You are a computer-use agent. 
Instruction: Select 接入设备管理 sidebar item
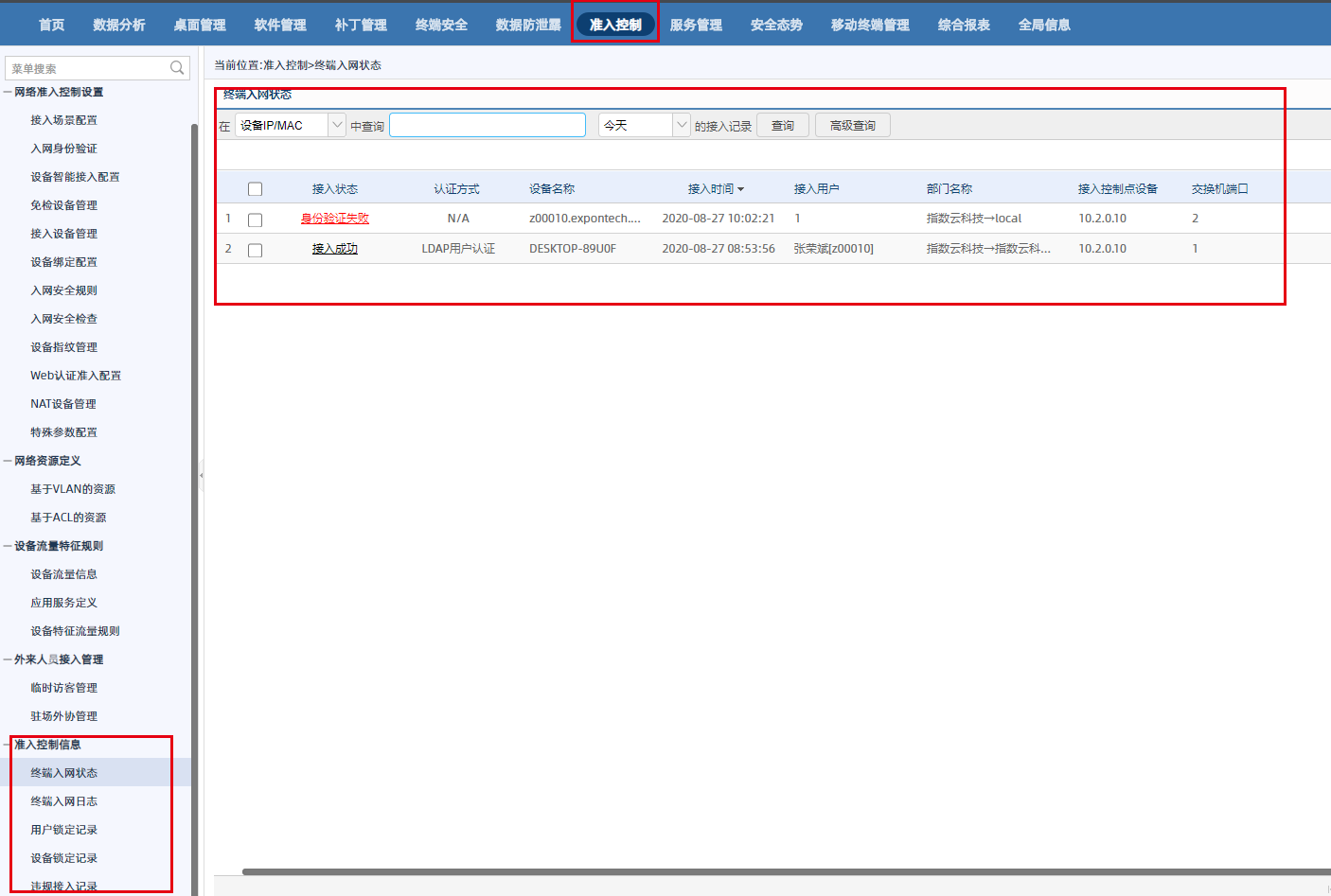tap(63, 234)
